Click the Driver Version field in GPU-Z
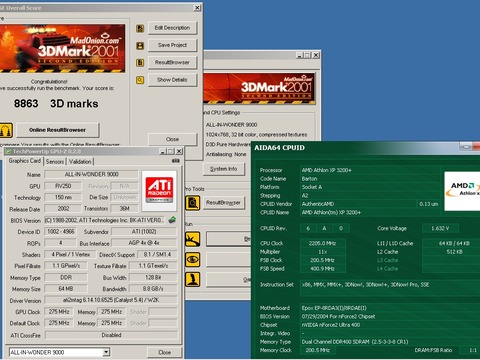 coord(111,300)
